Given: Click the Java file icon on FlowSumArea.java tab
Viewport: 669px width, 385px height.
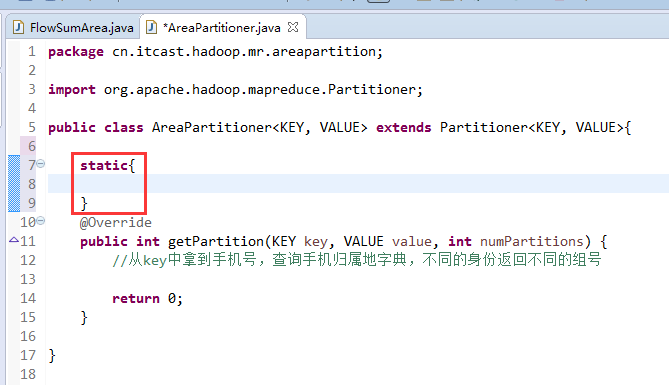Looking at the screenshot, I should [x=18, y=28].
